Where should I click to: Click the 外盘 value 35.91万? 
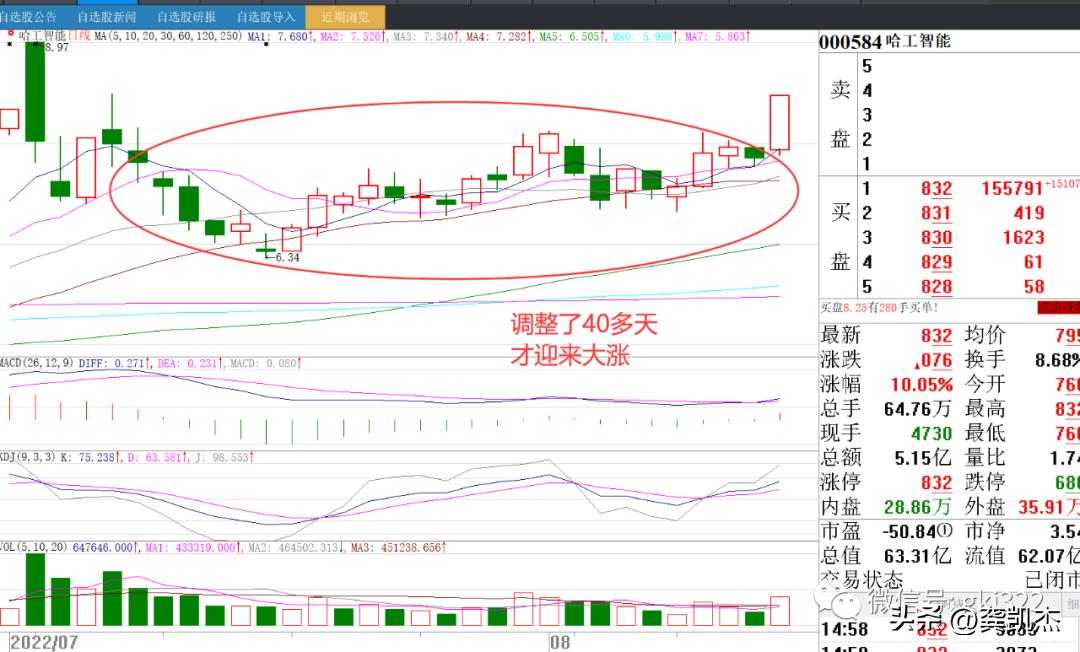[x=1049, y=507]
